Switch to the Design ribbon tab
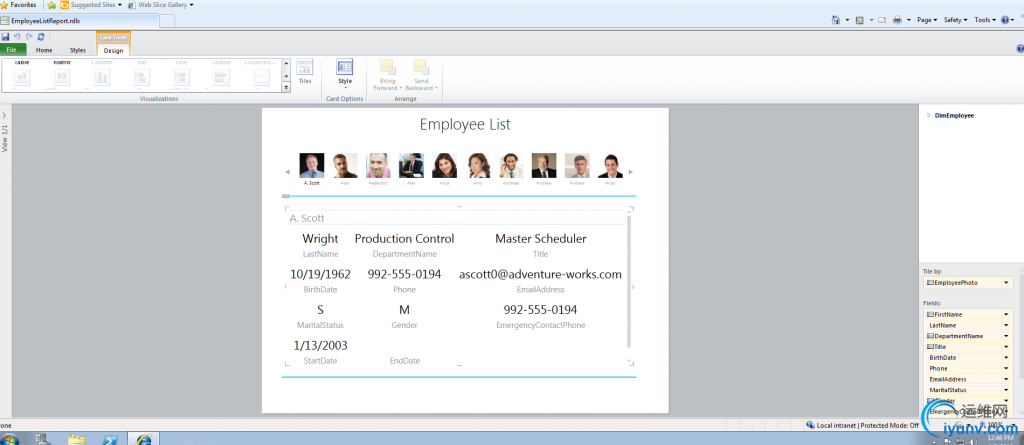The width and height of the screenshot is (1024, 445). [113, 50]
